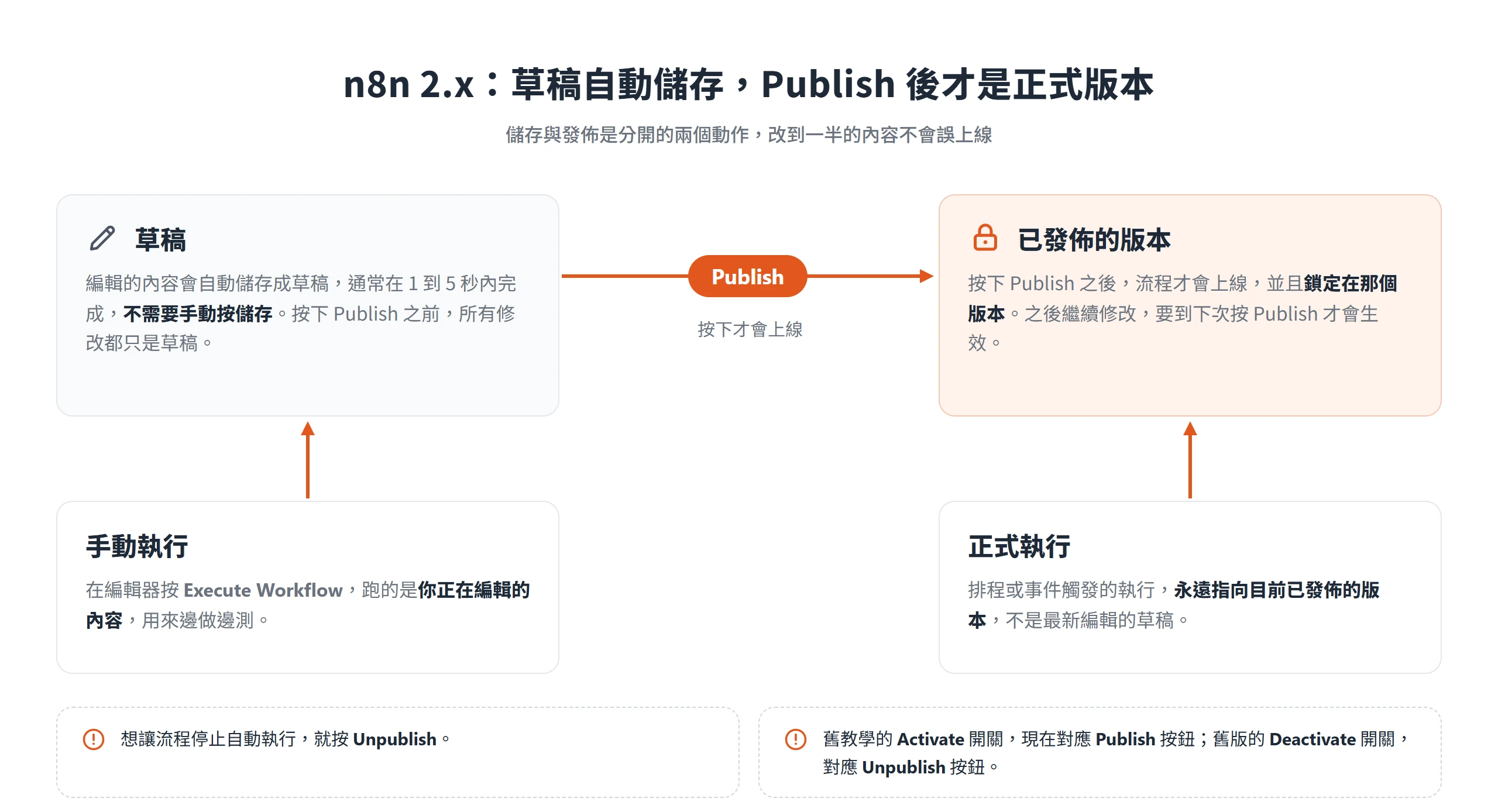
Task: Click the lock icon beside 已發佈的版本
Action: point(985,238)
